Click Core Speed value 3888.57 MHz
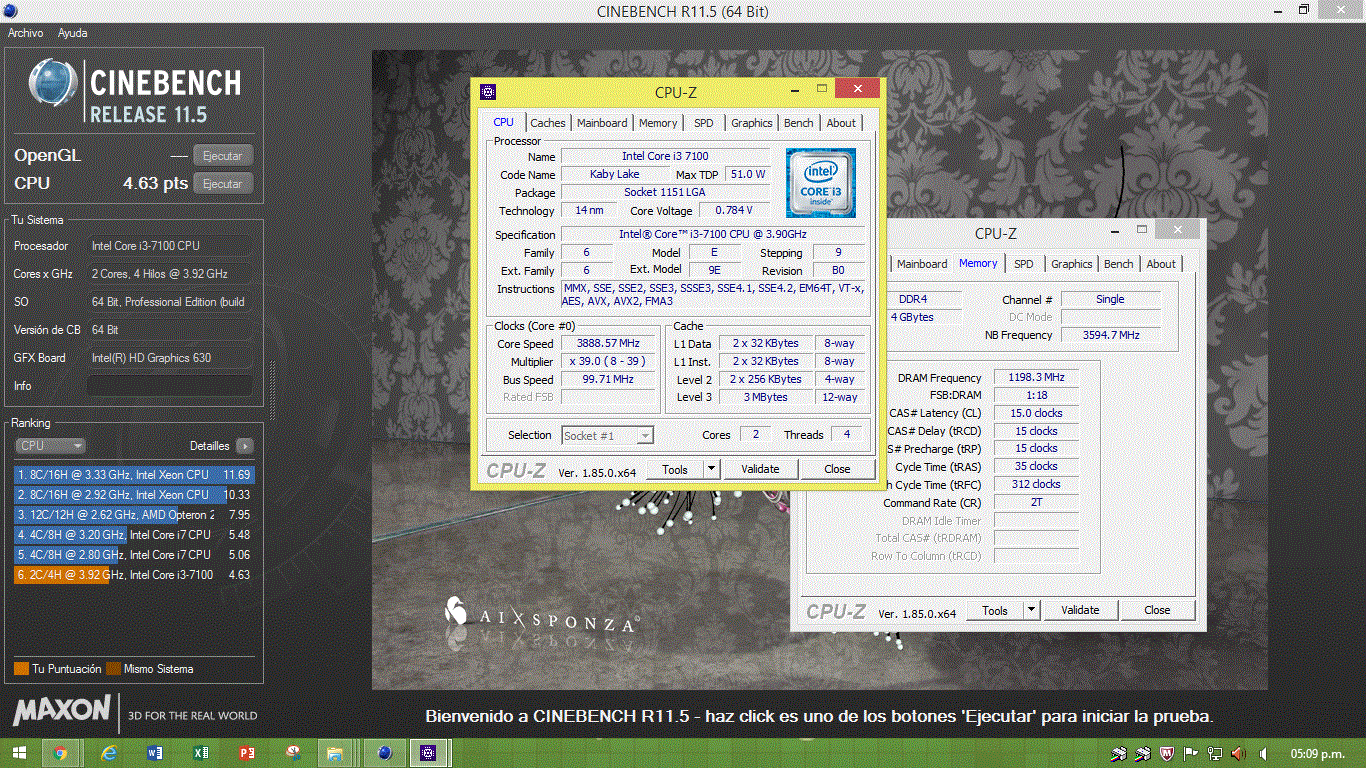 tap(608, 344)
